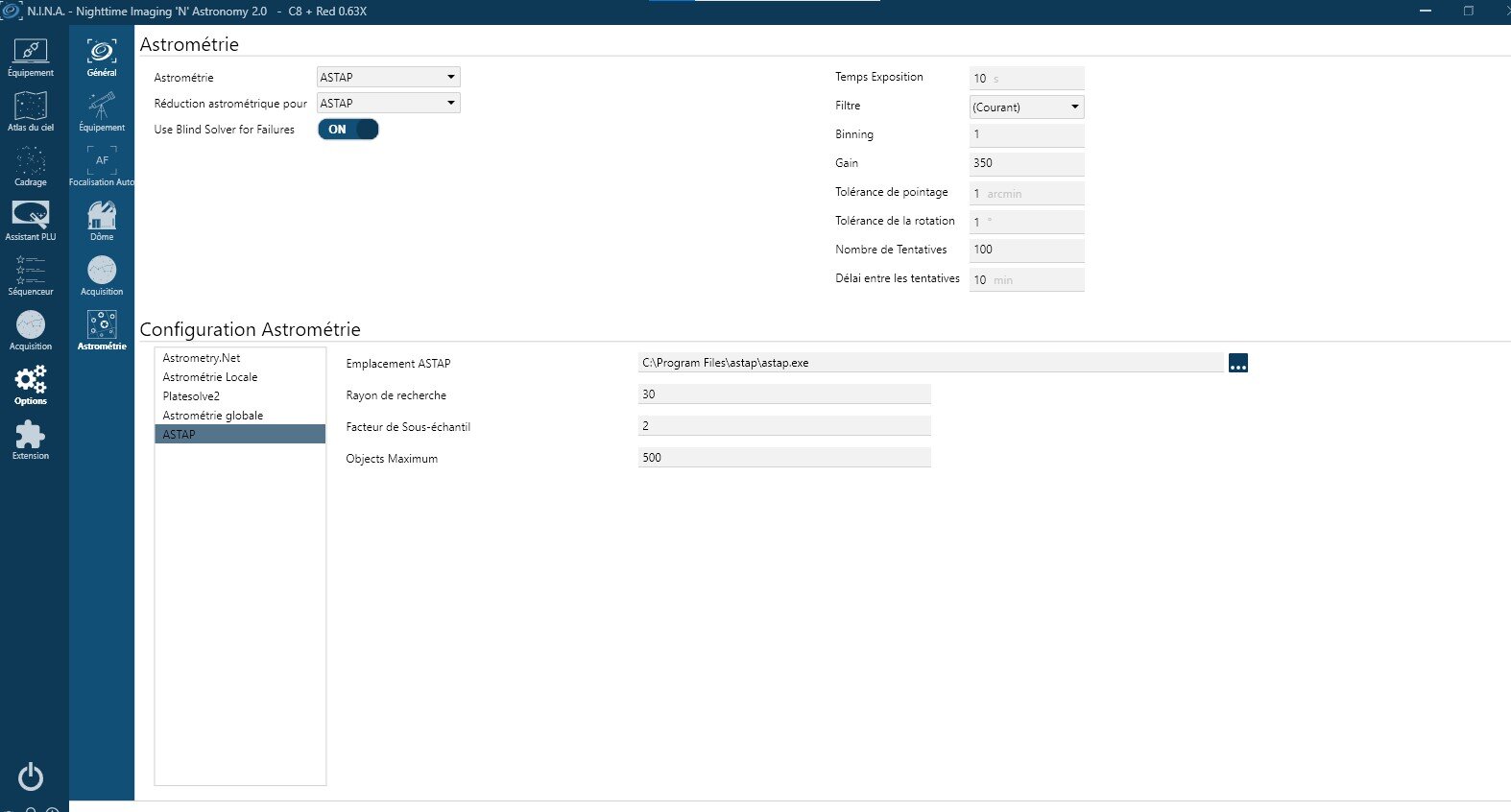The image size is (1511, 812).
Task: Open the Extension puzzle section
Action: tap(31, 441)
